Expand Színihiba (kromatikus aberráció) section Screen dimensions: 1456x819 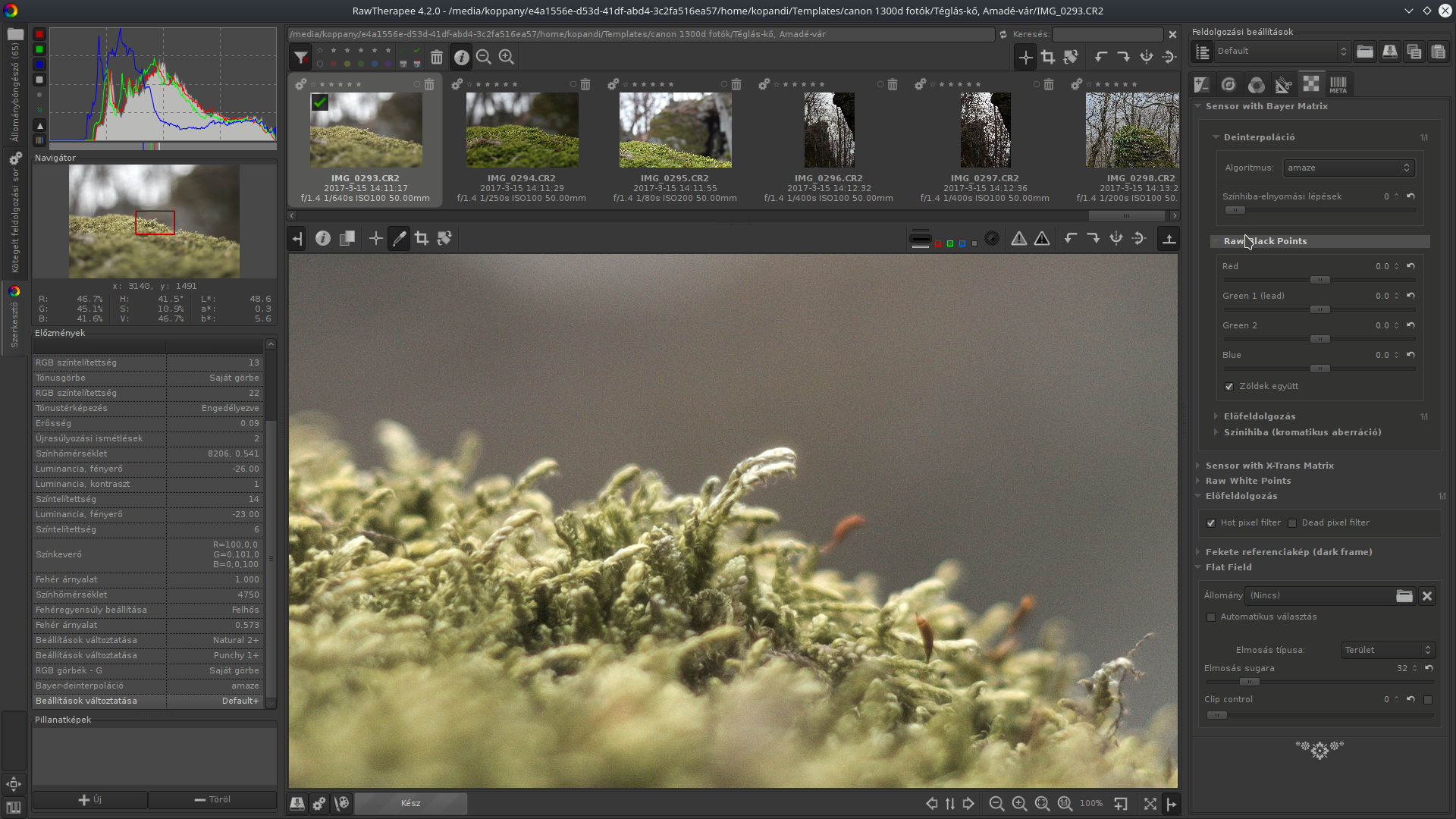tap(1302, 432)
